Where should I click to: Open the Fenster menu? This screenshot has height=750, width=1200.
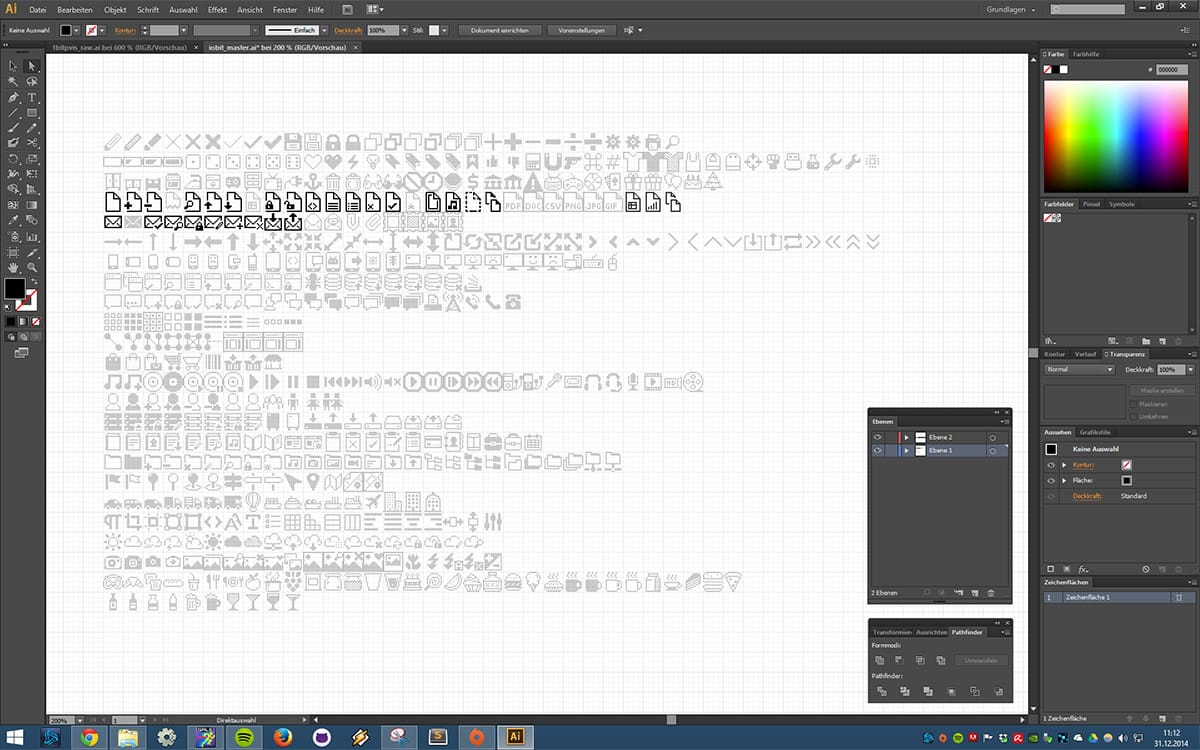284,9
